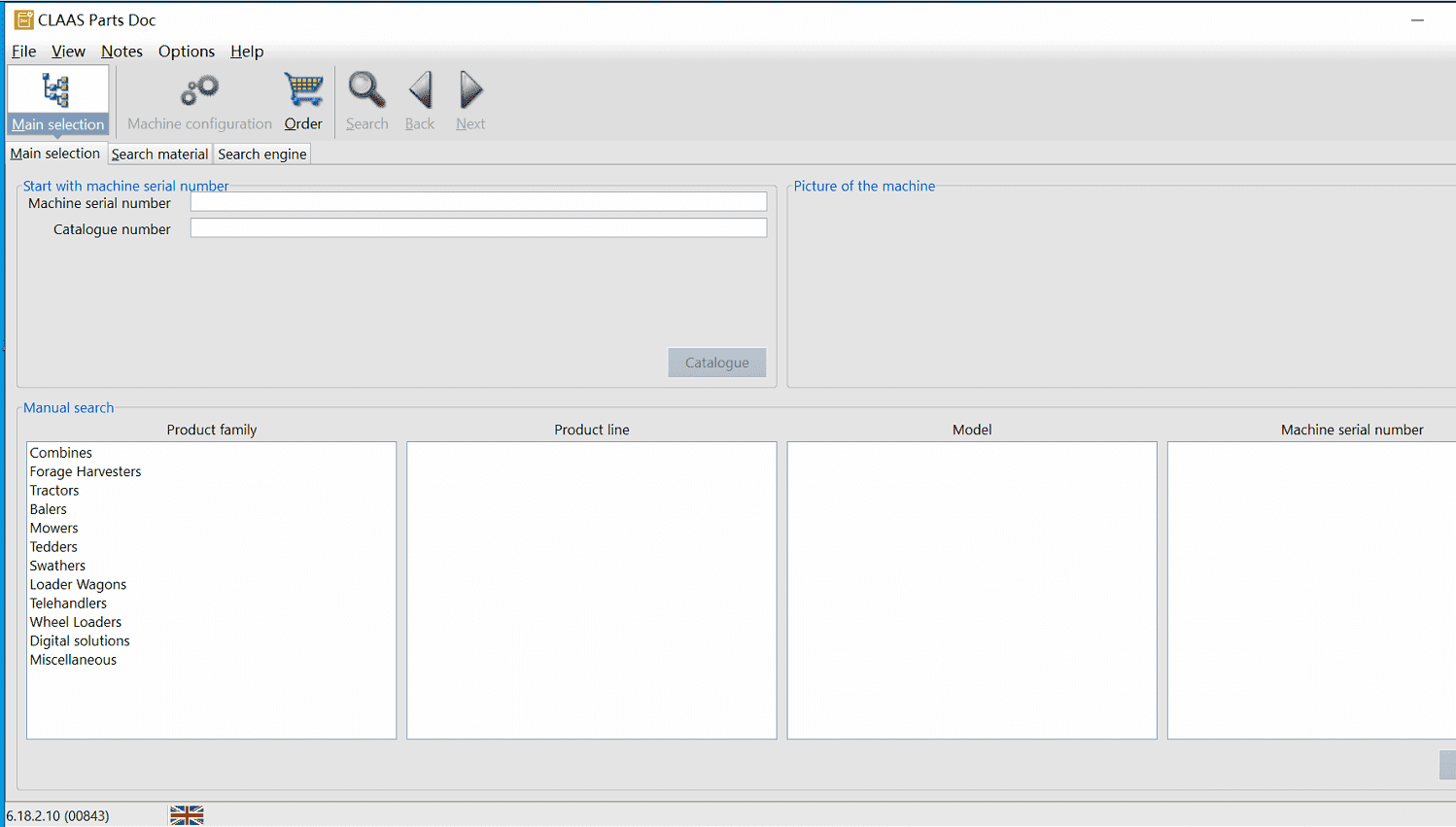The image size is (1456, 827).
Task: Open the View menu
Action: [68, 52]
